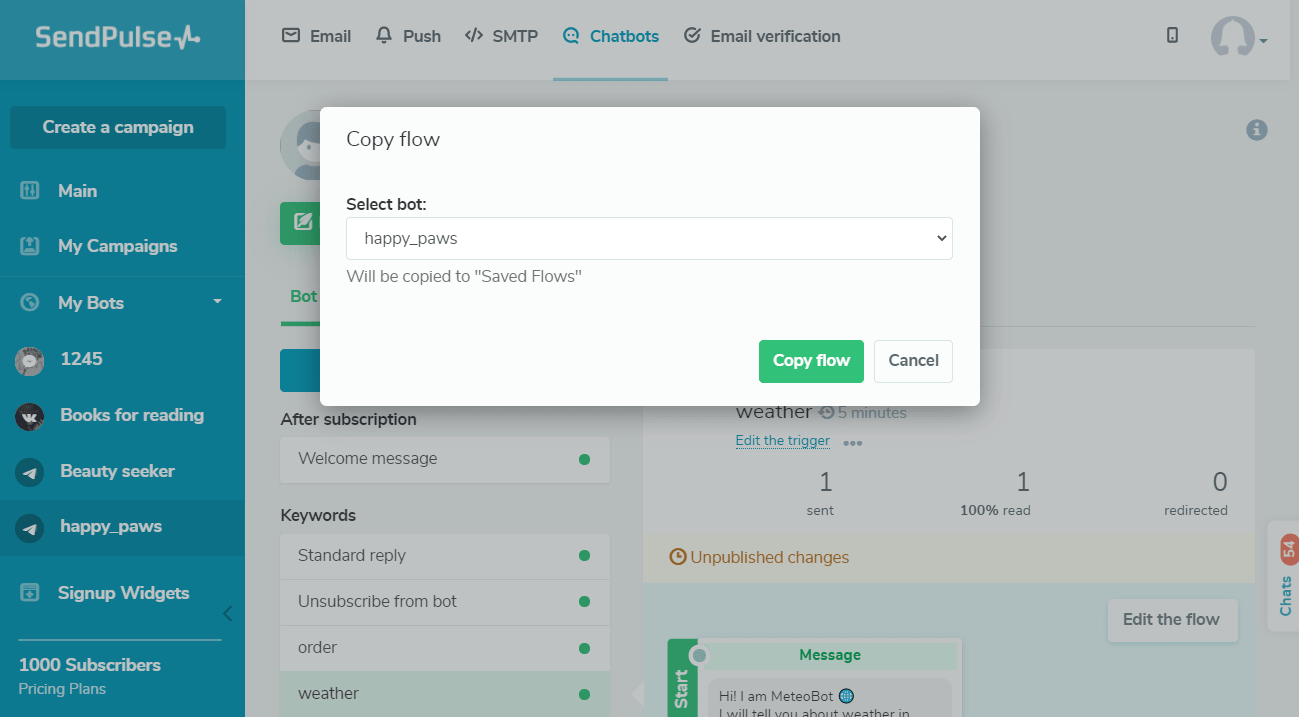Click the Main sidebar icon
The width and height of the screenshot is (1299, 717).
[30, 191]
